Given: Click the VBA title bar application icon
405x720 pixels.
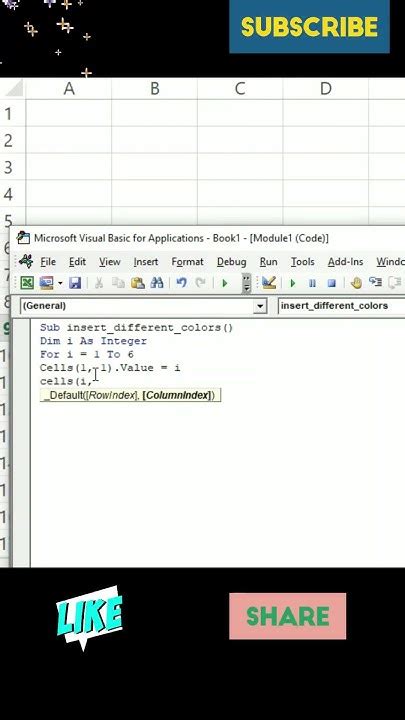Looking at the screenshot, I should point(23,238).
